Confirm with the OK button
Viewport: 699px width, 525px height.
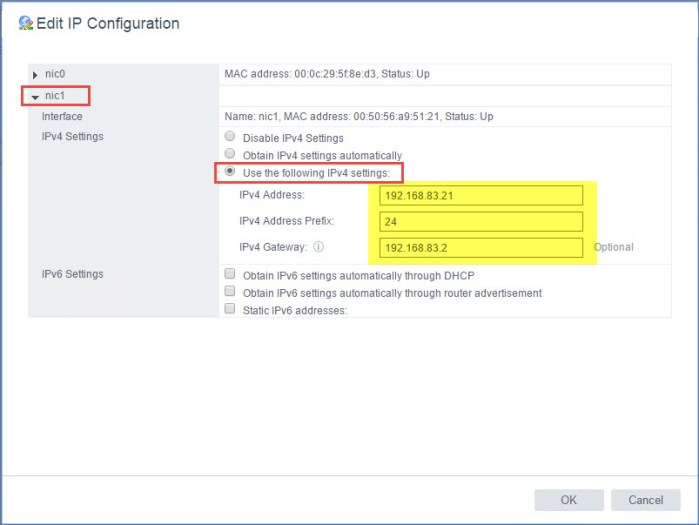coord(569,500)
